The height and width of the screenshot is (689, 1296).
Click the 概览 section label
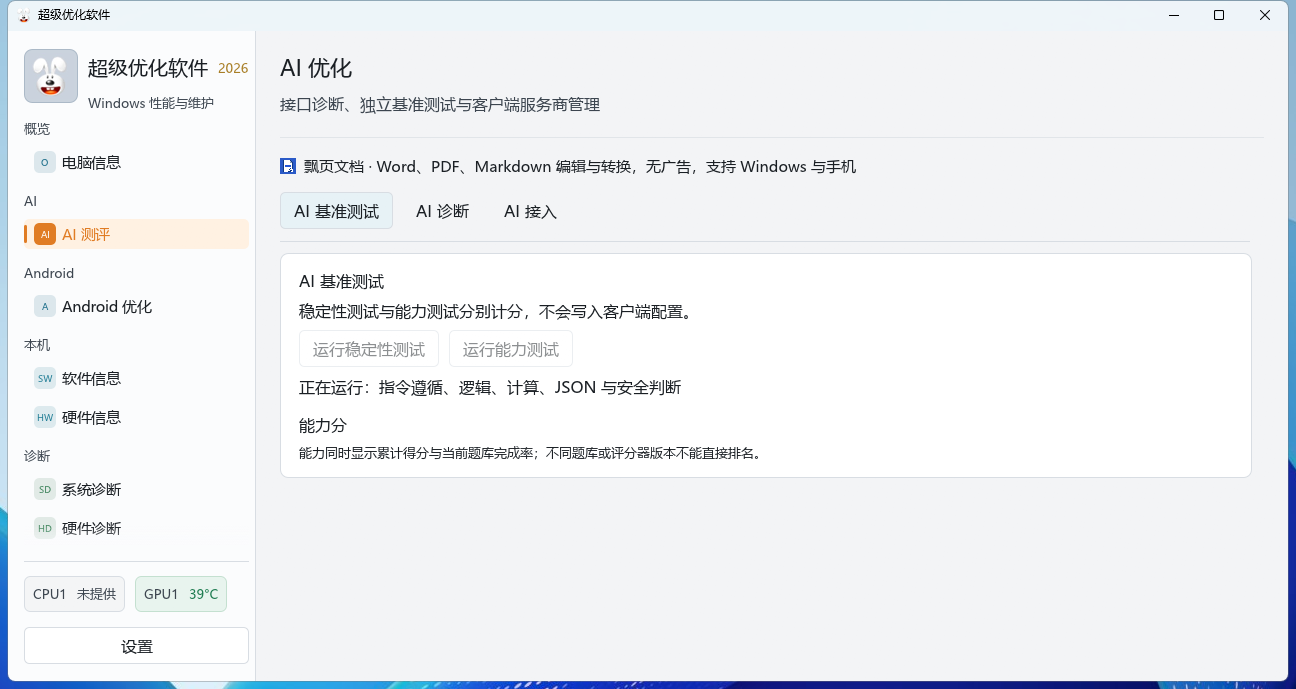(37, 129)
